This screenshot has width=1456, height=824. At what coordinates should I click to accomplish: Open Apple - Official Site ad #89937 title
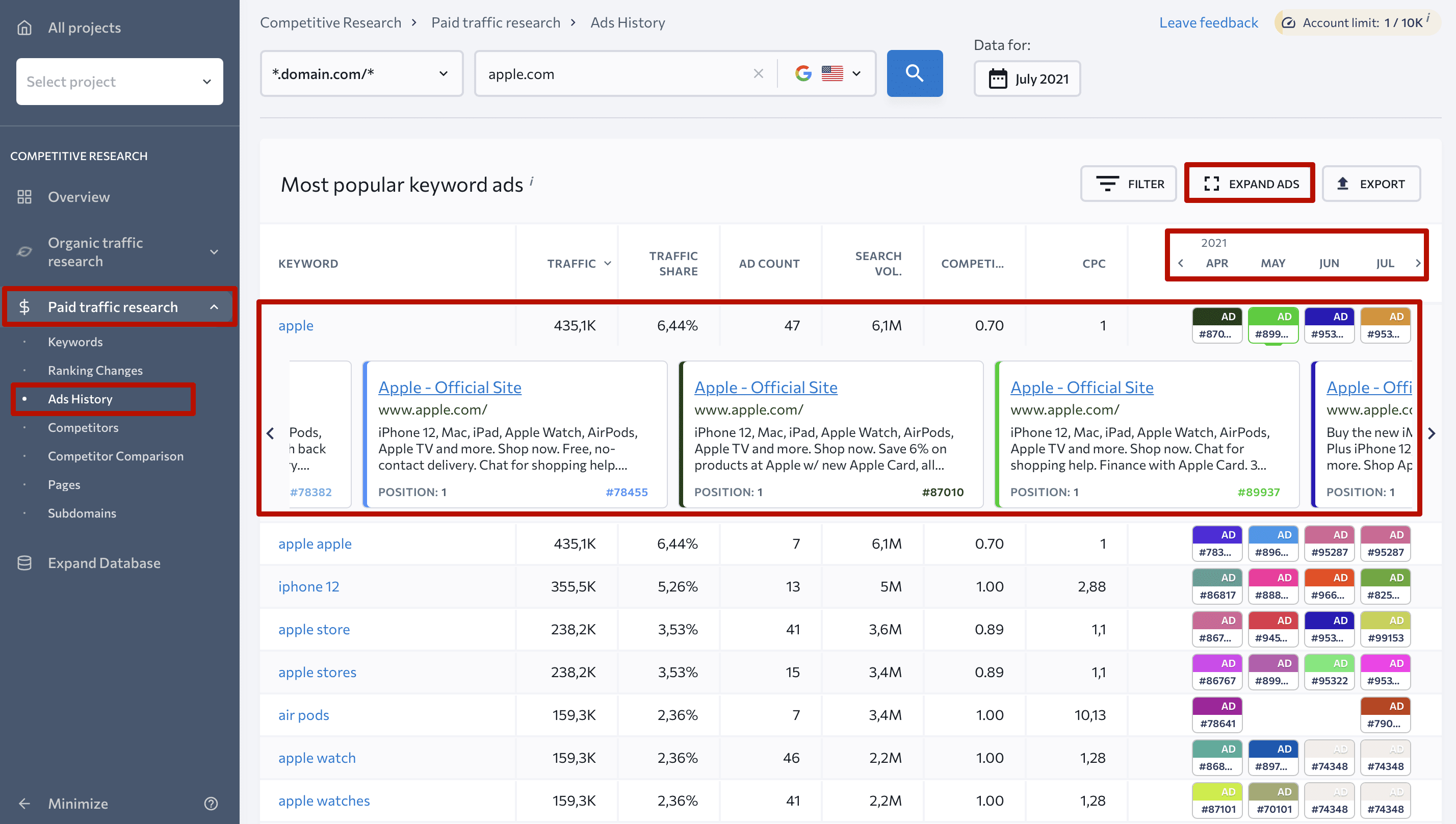point(1081,387)
